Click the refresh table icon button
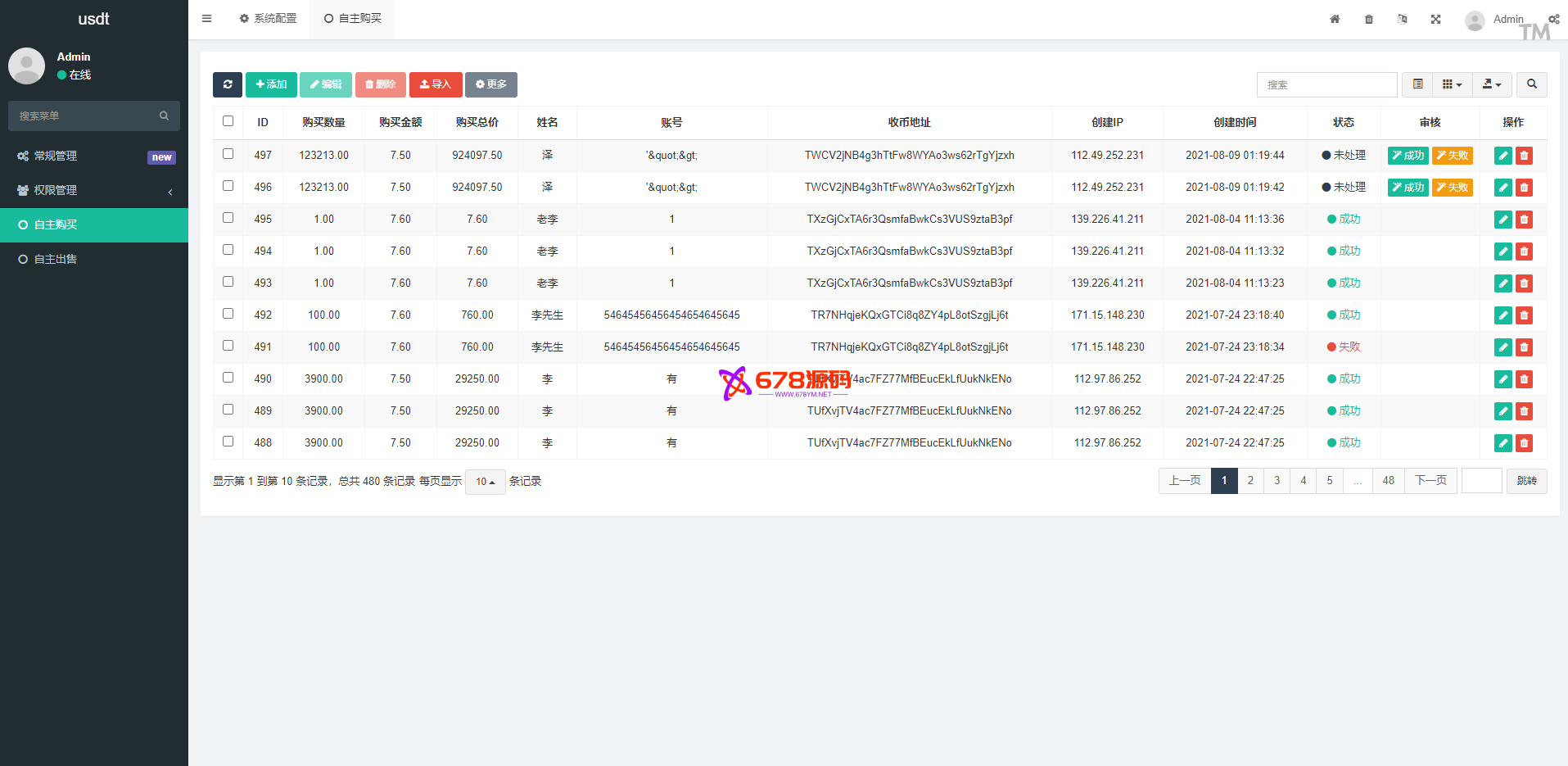This screenshot has width=1568, height=766. click(x=227, y=84)
